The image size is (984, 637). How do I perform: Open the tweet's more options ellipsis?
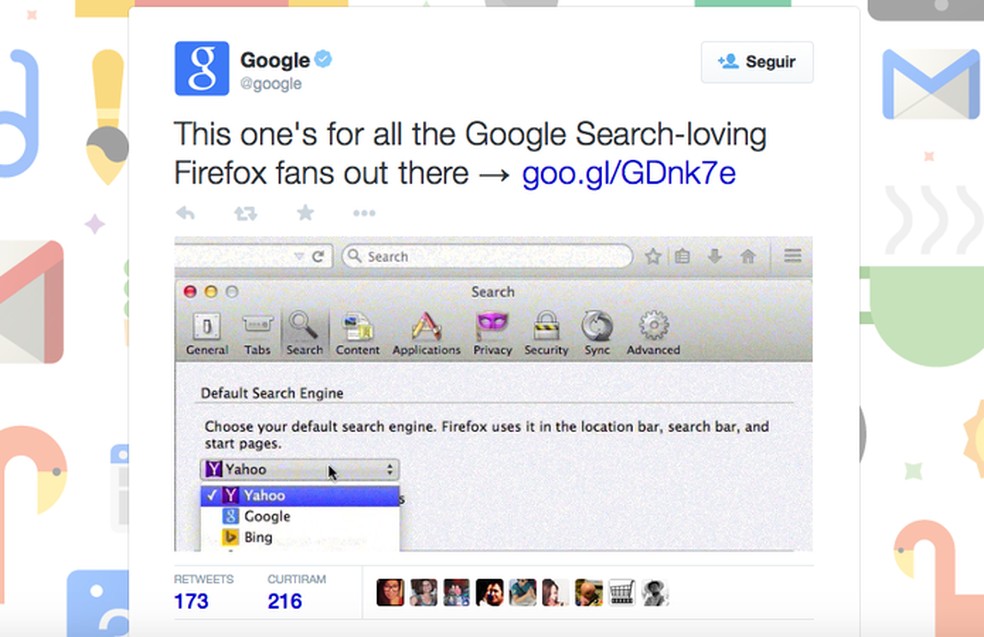pyautogui.click(x=364, y=212)
